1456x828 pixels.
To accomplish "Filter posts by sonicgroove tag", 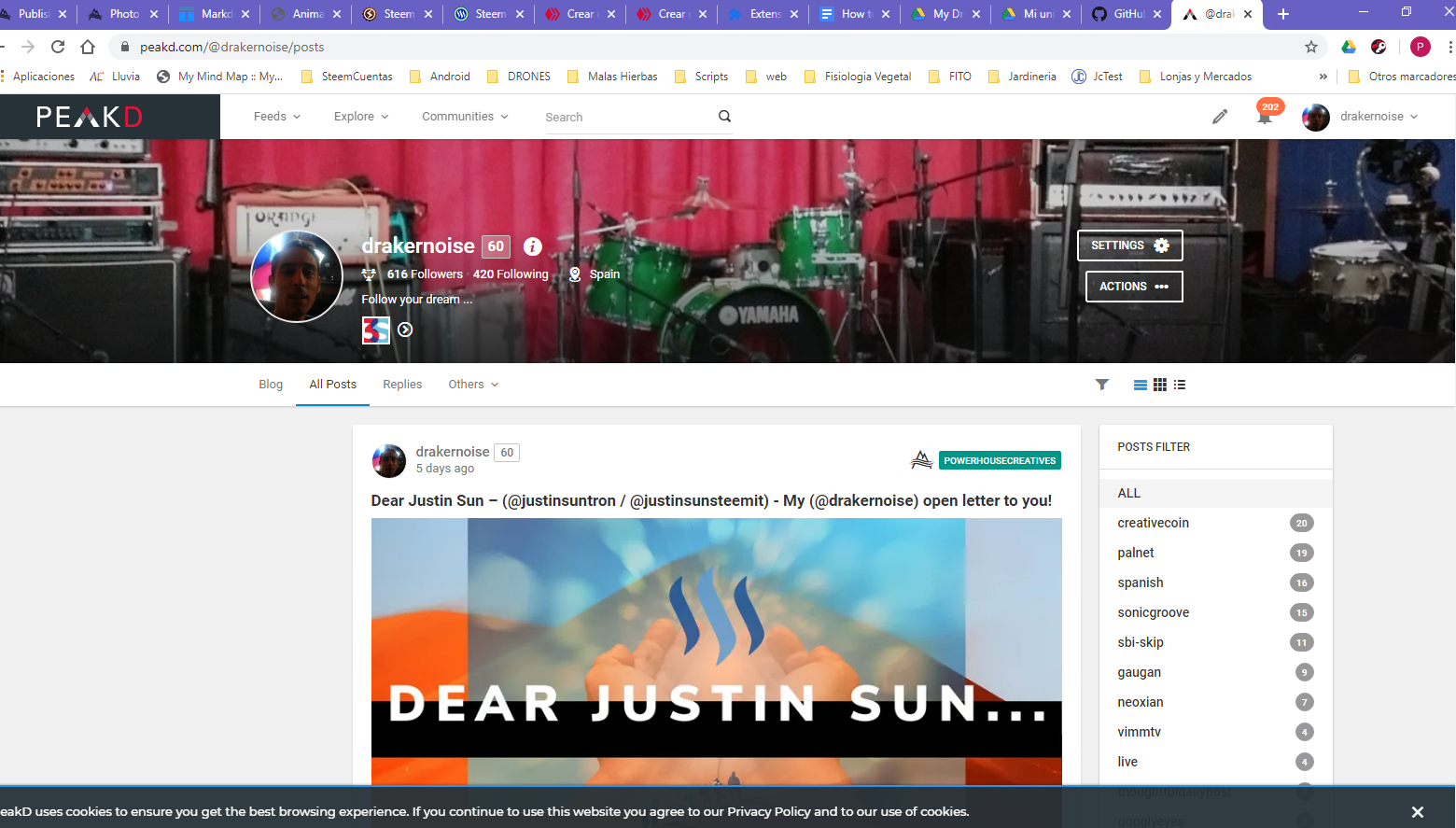I will (x=1216, y=612).
